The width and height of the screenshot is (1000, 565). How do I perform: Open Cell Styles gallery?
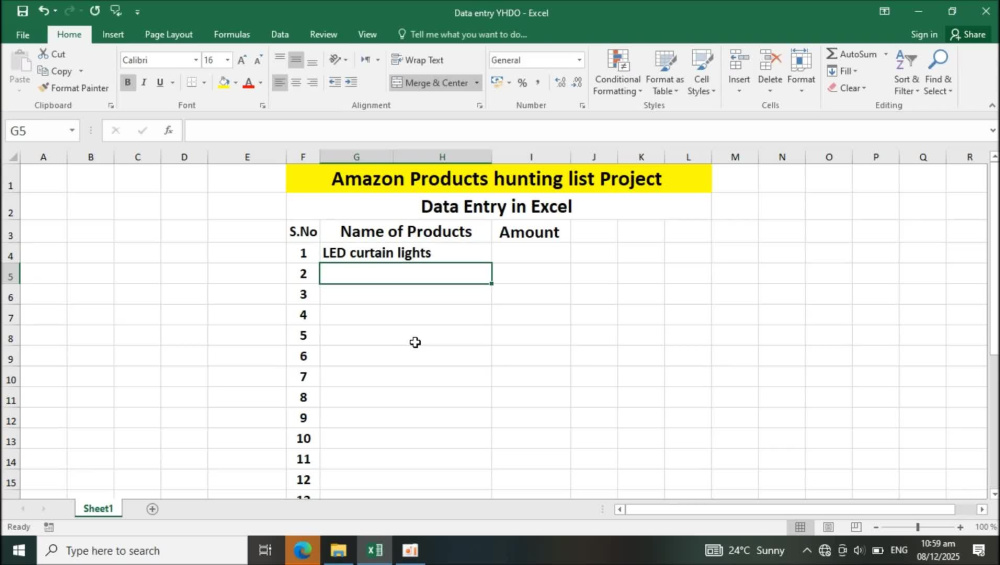(x=702, y=73)
